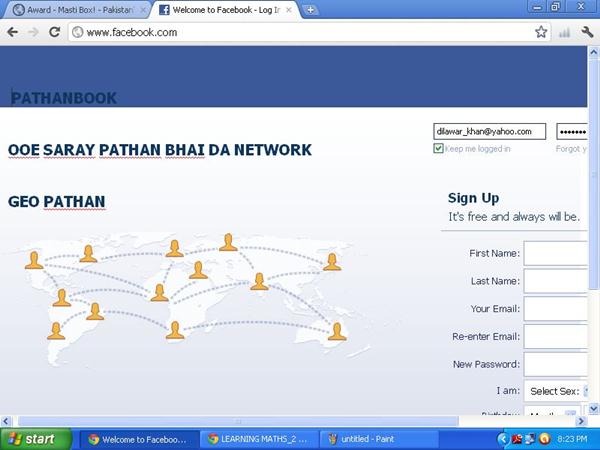
Task: Expand hidden system tray icons arrow
Action: (503, 438)
